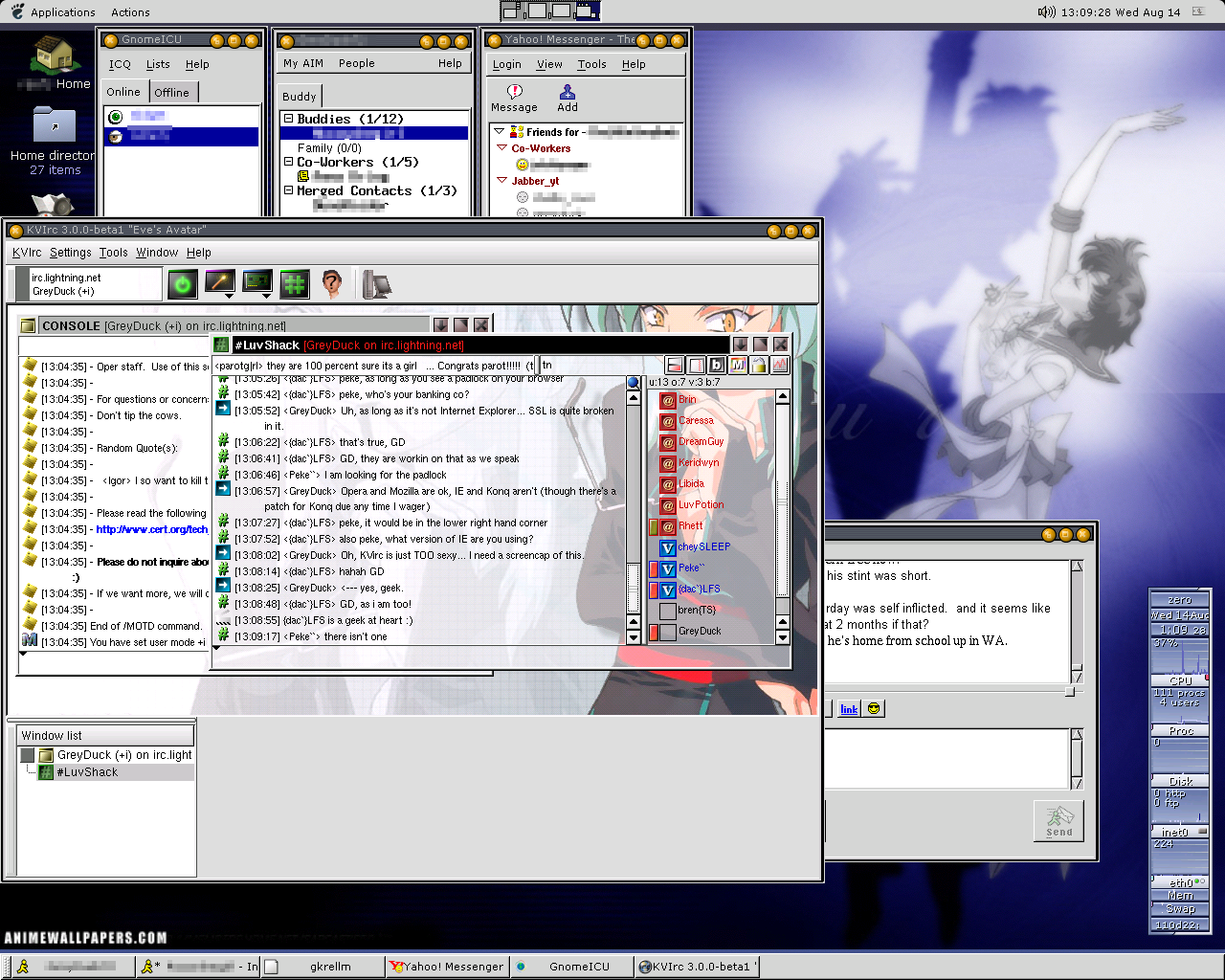Click the volume speaker icon in top panel

(1046, 12)
